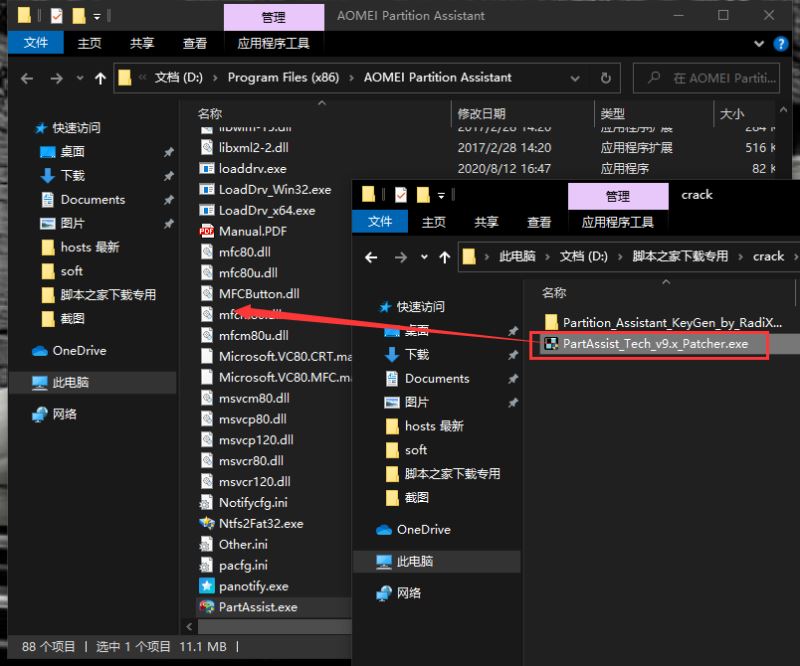Select PartAssist_Tech_v9.x_Patcher.exe in crack window
The height and width of the screenshot is (666, 800).
(x=655, y=343)
